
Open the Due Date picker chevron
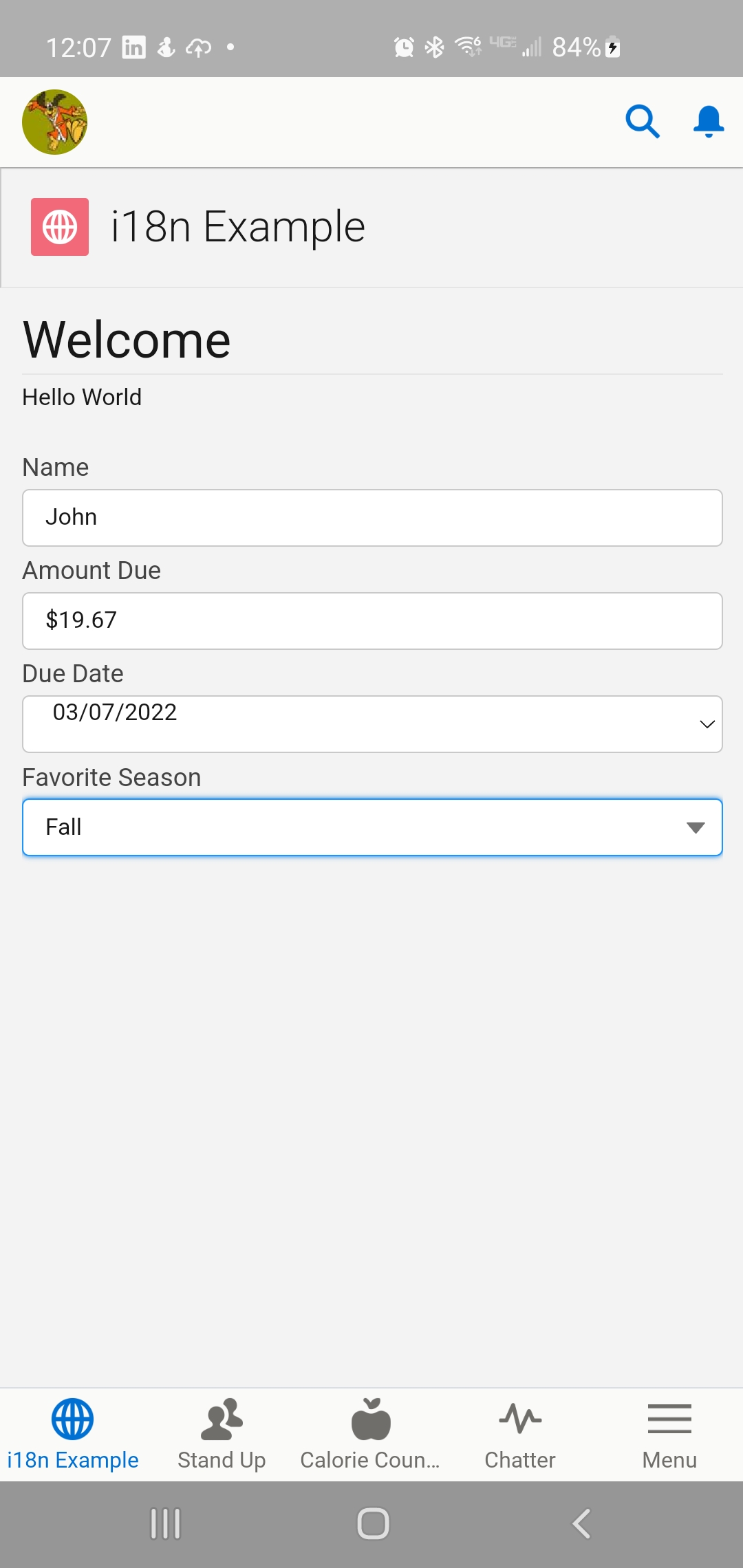[x=707, y=724]
